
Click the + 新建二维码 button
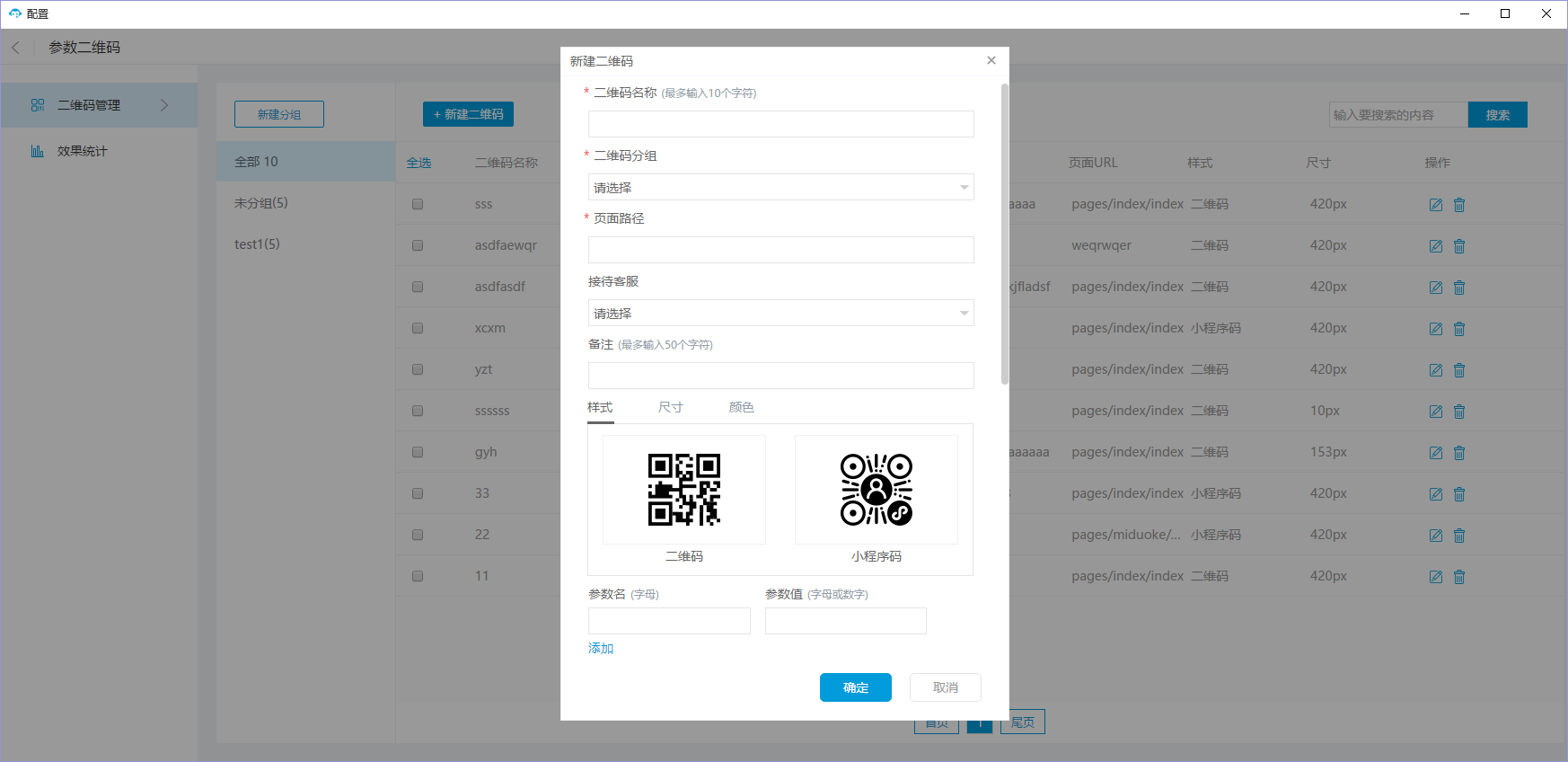[469, 114]
